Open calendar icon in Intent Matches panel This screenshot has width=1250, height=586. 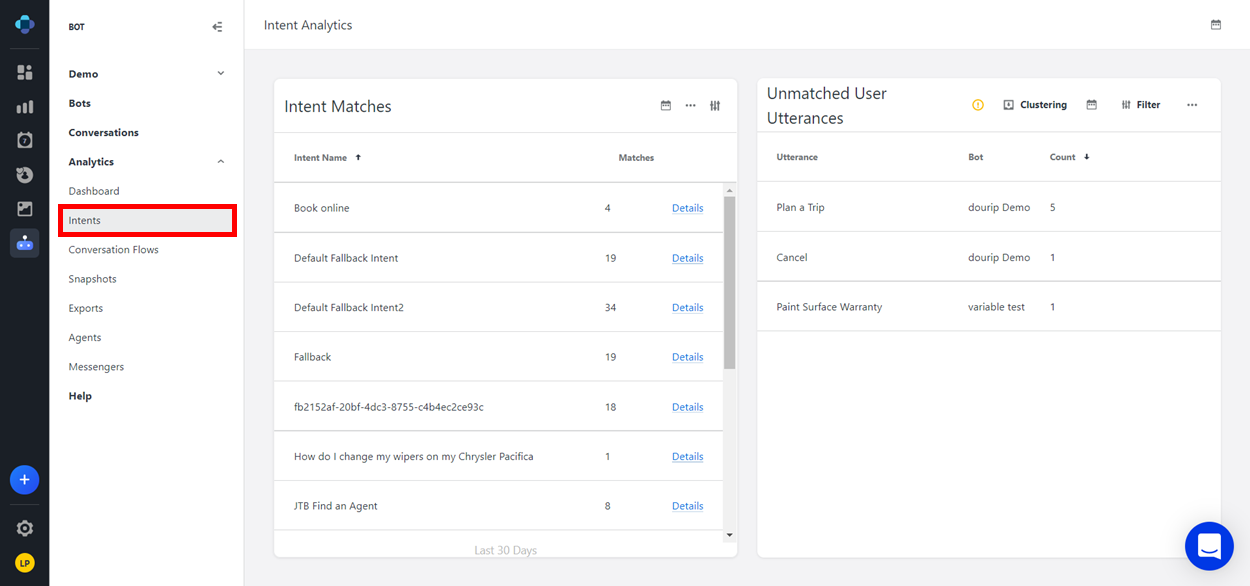pyautogui.click(x=666, y=105)
